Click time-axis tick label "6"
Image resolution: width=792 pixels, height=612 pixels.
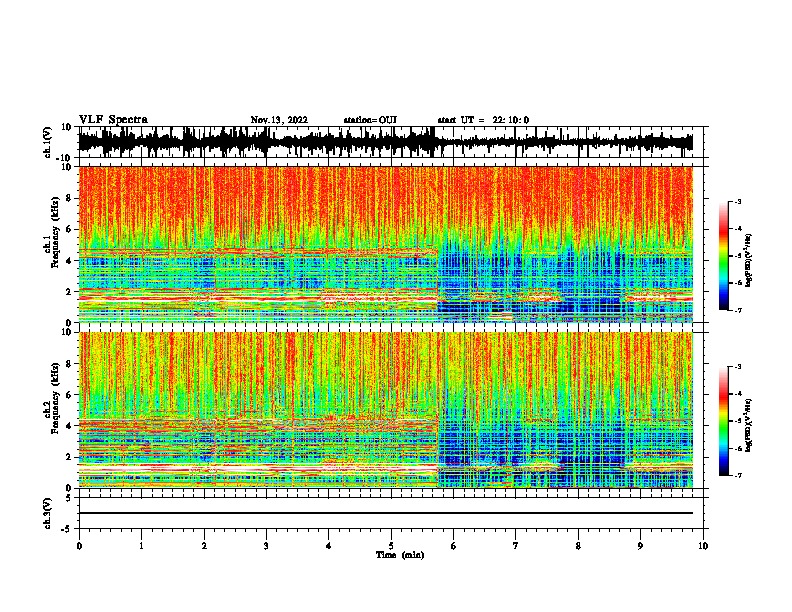pos(454,546)
